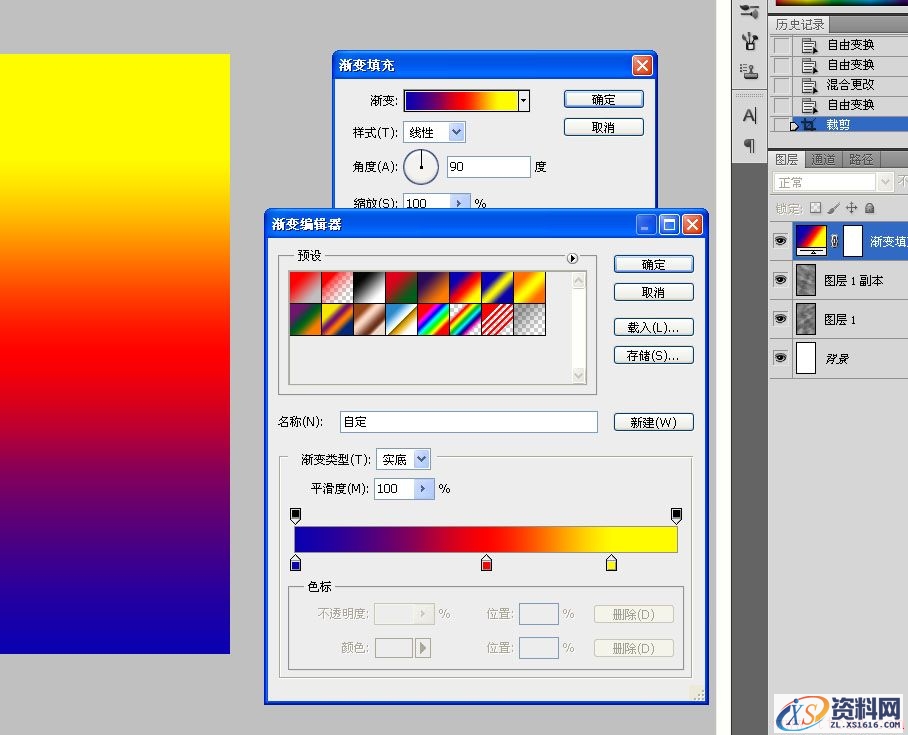908x735 pixels.
Task: Open the paragraph panel icon
Action: click(749, 146)
